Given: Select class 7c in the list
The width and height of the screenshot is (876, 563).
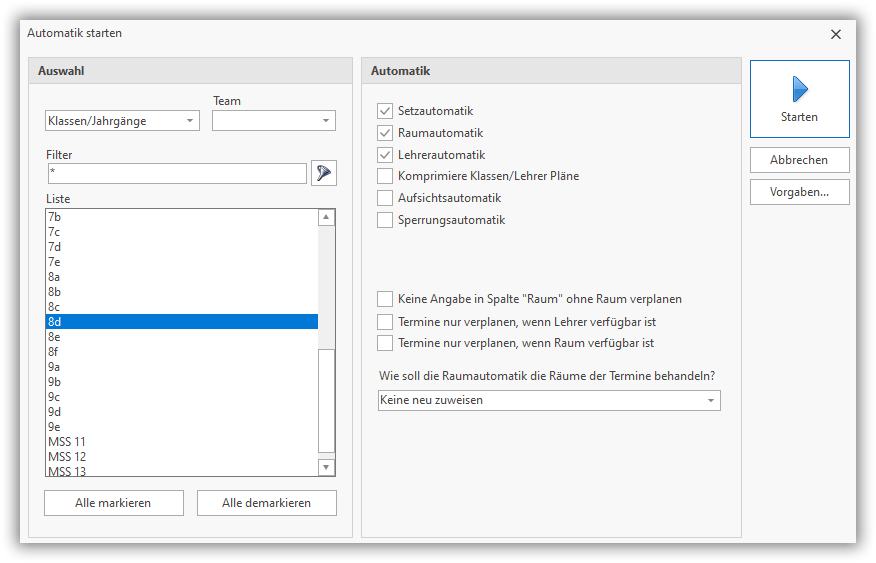Looking at the screenshot, I should (x=182, y=232).
